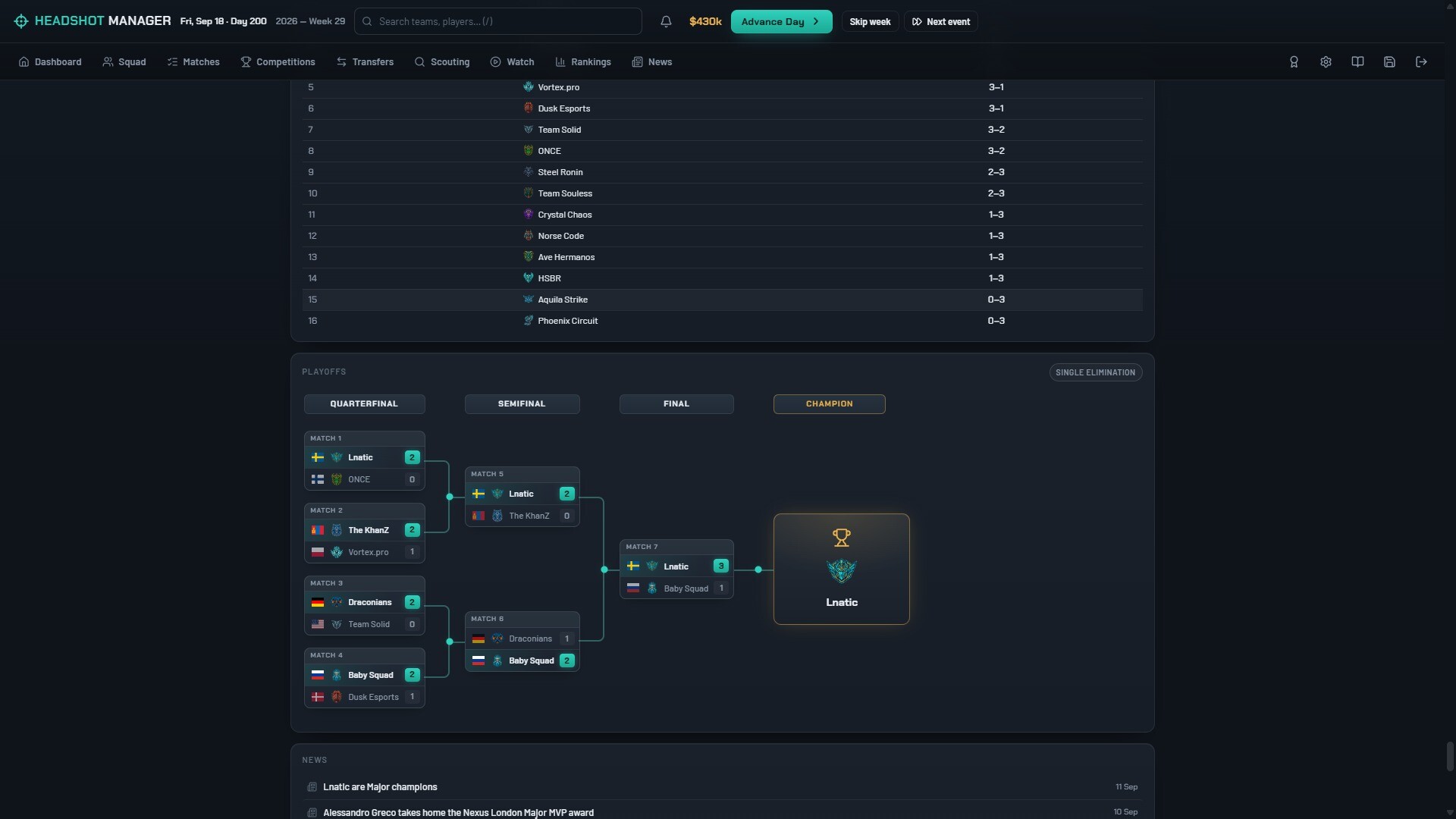This screenshot has width=1456, height=819.
Task: Click the Headshot Manager crosshair logo
Action: coord(21,21)
